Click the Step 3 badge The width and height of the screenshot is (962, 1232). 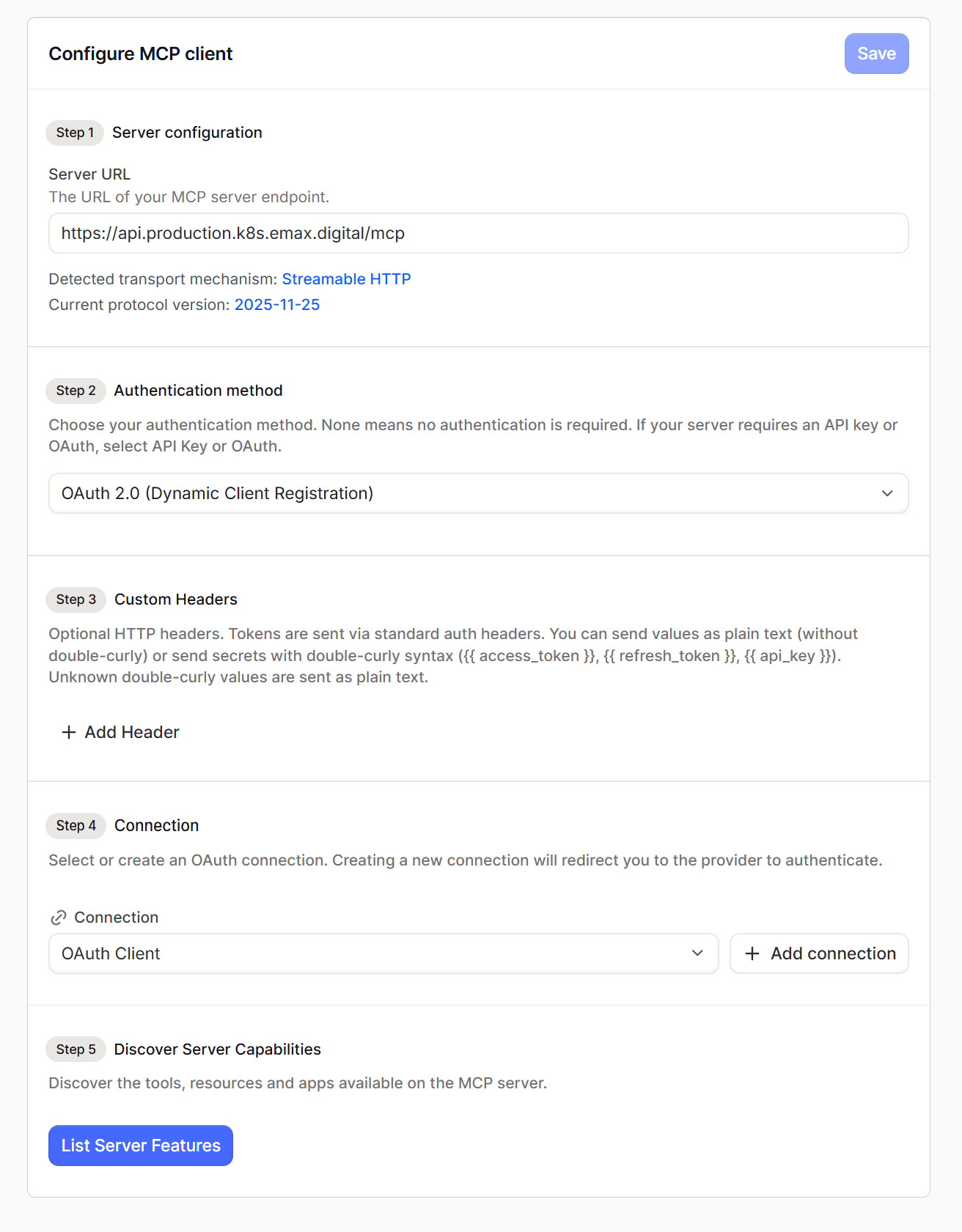tap(76, 600)
